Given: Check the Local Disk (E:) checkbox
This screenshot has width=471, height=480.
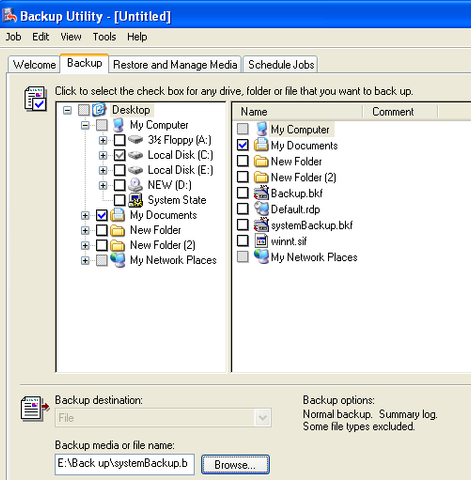Looking at the screenshot, I should point(120,170).
